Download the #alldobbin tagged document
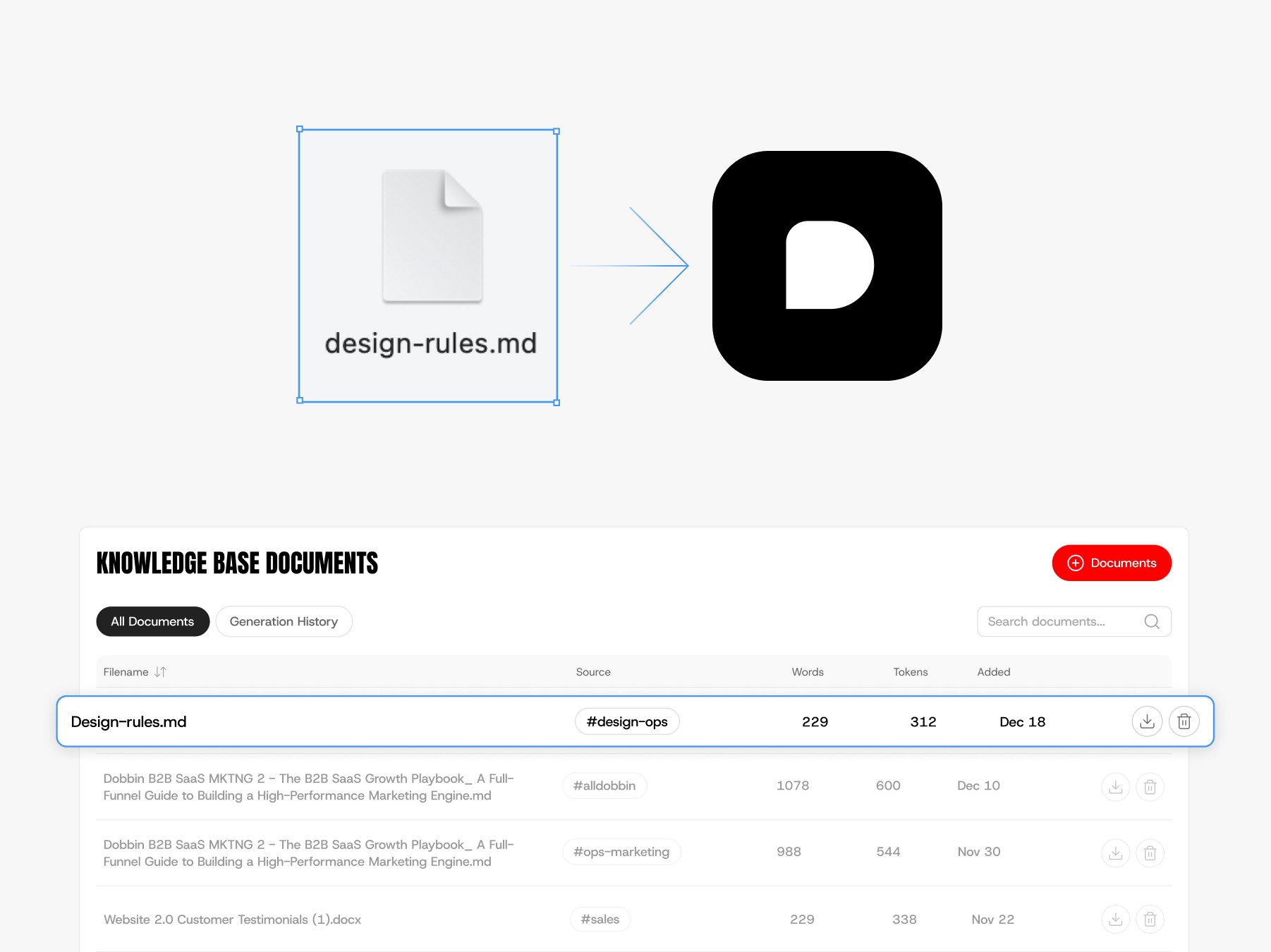1271x952 pixels. click(1116, 786)
